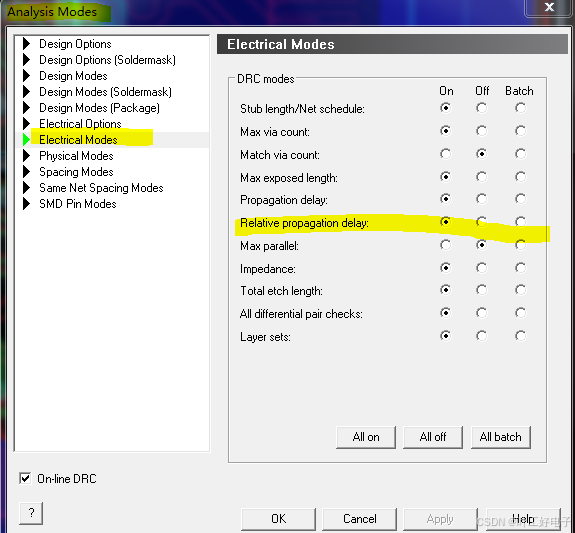This screenshot has width=575, height=533.
Task: Expand Design Modes (Package) arrow
Action: [x=26, y=108]
